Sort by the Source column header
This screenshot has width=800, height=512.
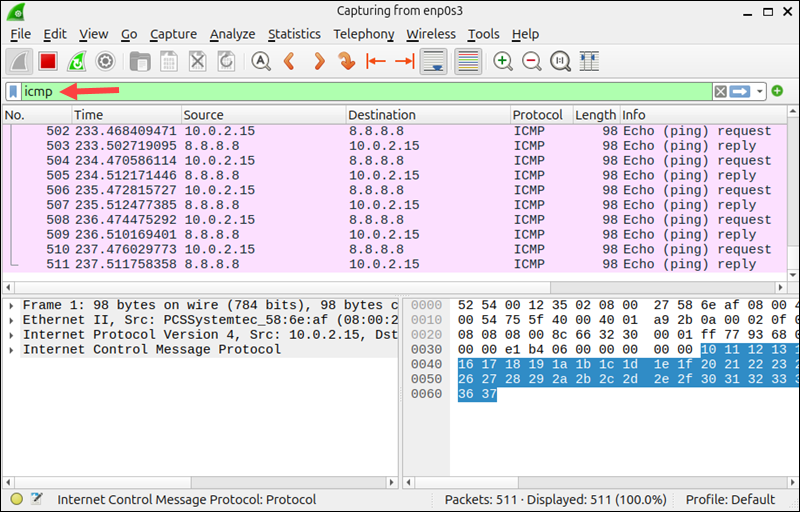[264, 115]
